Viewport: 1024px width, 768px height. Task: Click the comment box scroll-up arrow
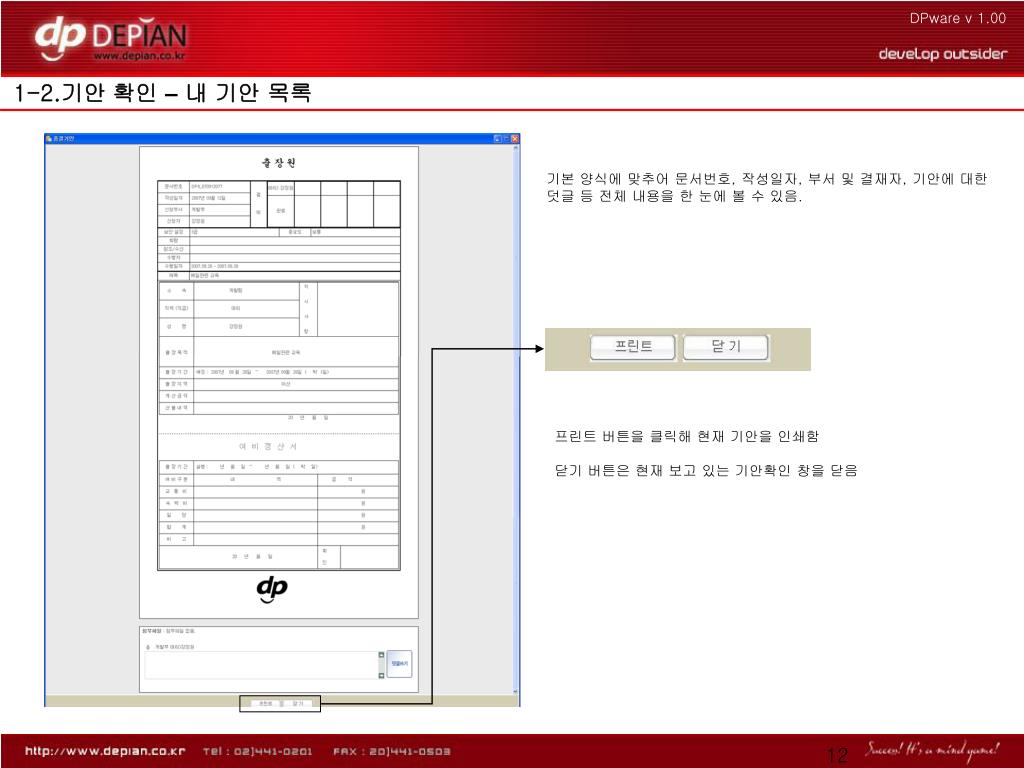coord(381,656)
